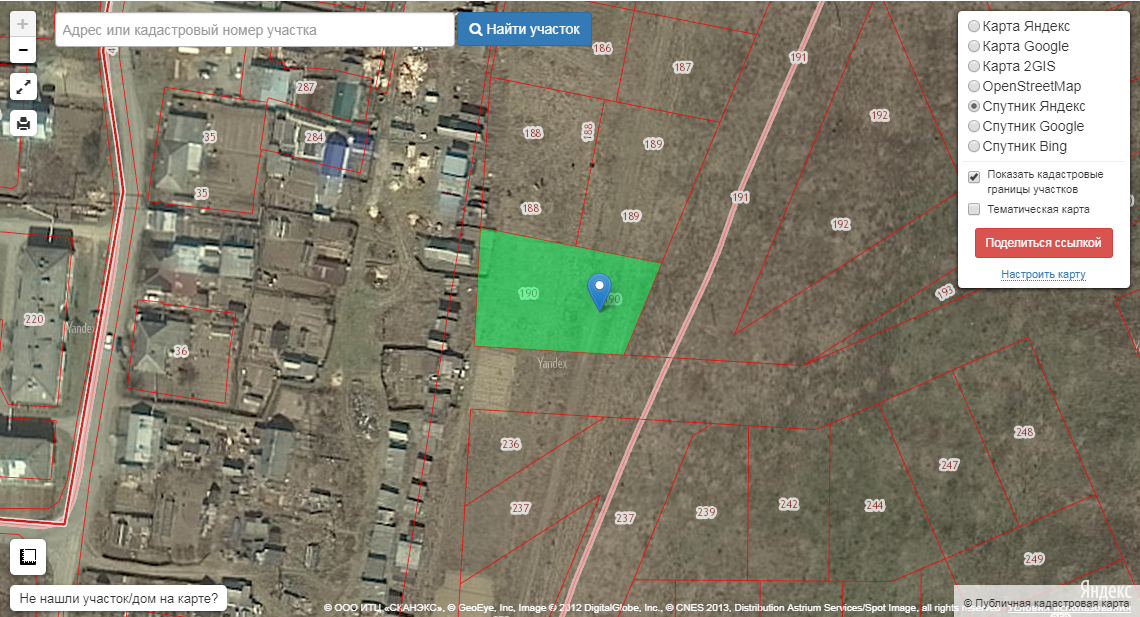Switch to the Спутник Bing imagery

[x=974, y=146]
